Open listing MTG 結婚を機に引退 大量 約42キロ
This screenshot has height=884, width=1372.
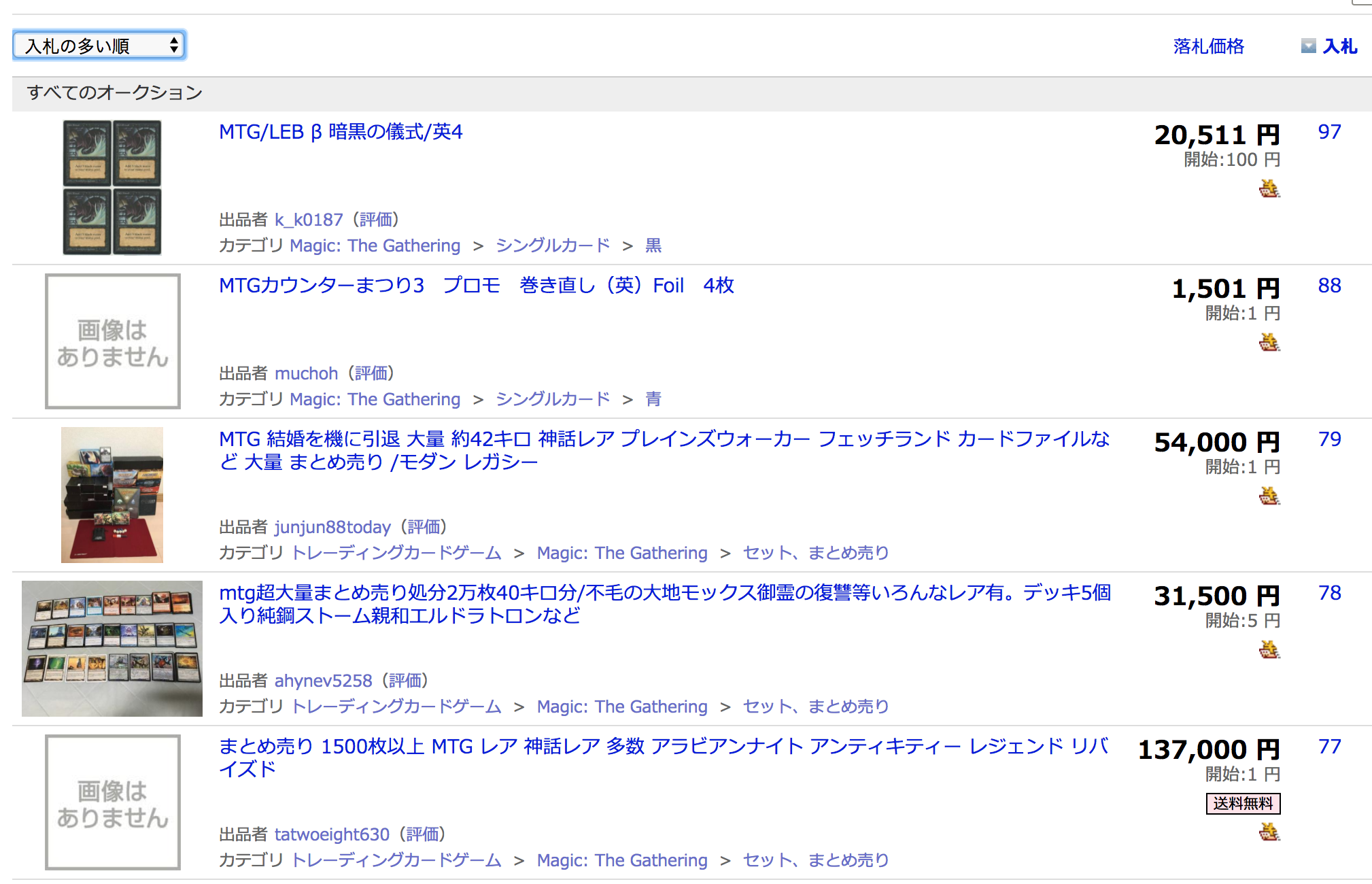pyautogui.click(x=664, y=450)
